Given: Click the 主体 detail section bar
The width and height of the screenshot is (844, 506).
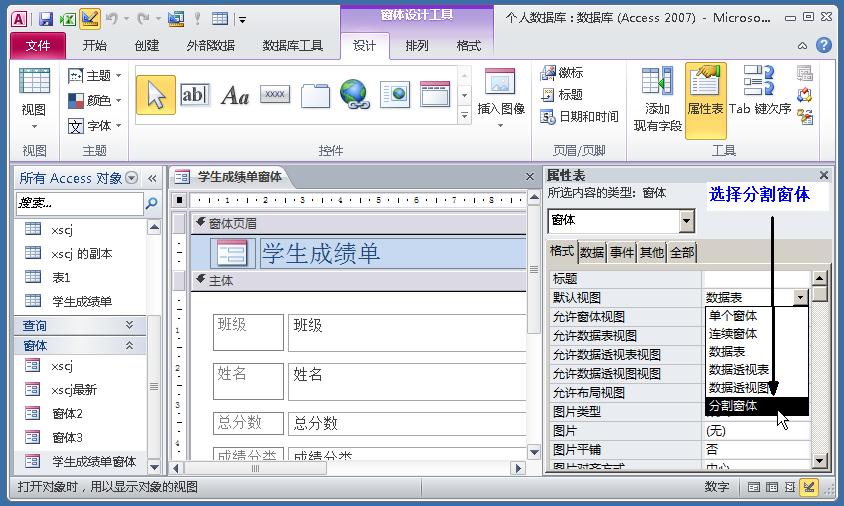Looking at the screenshot, I should click(358, 280).
